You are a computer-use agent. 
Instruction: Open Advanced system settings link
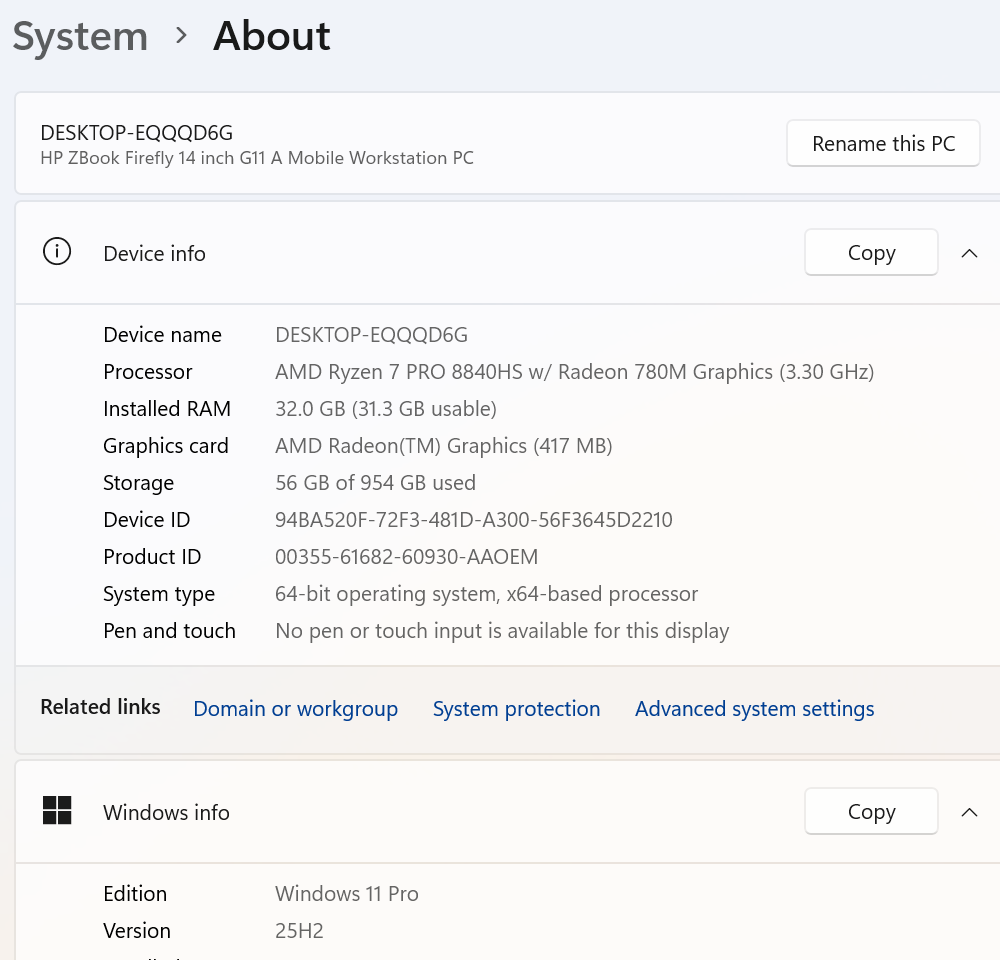click(x=754, y=709)
